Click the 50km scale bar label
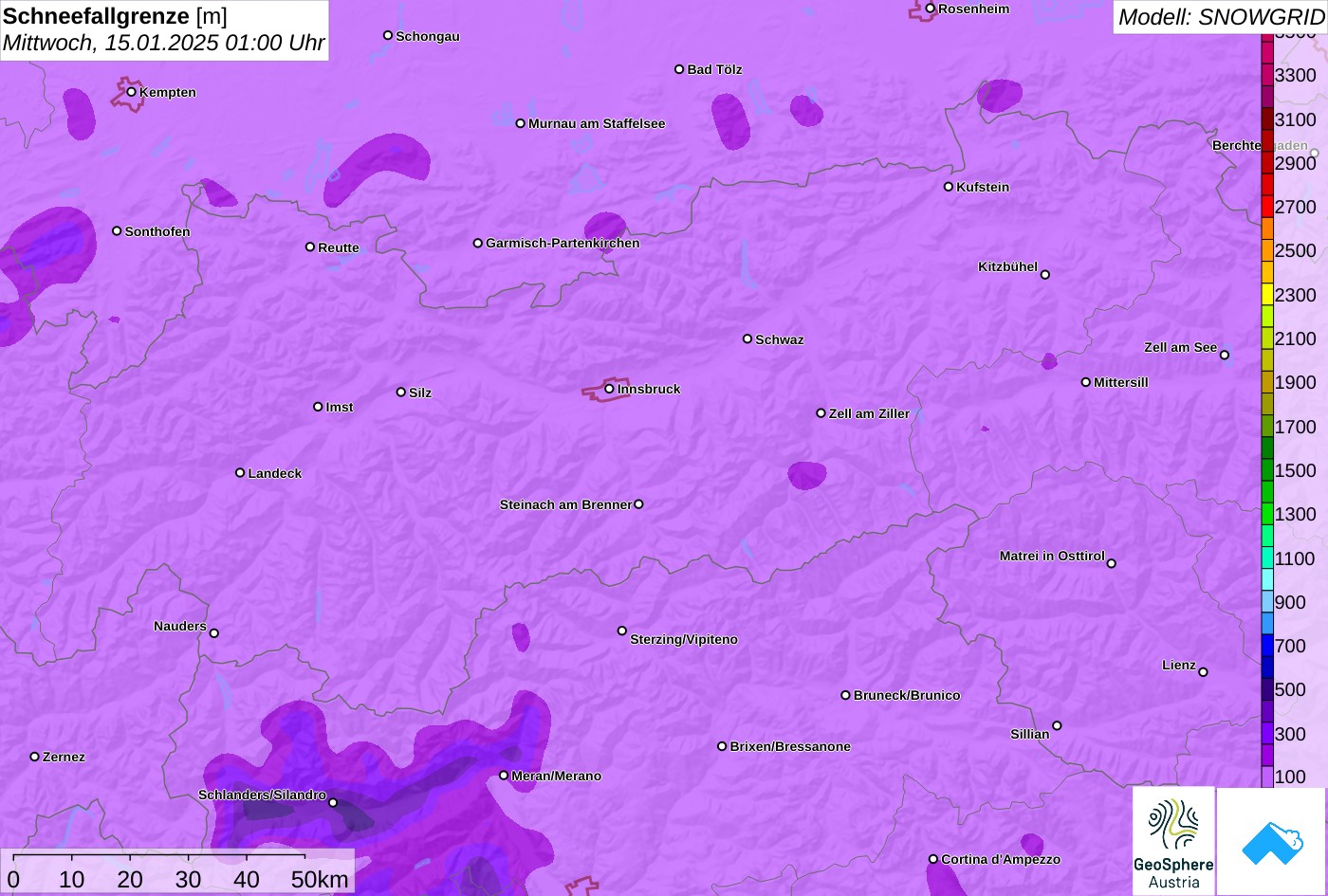This screenshot has width=1328, height=896. [320, 880]
